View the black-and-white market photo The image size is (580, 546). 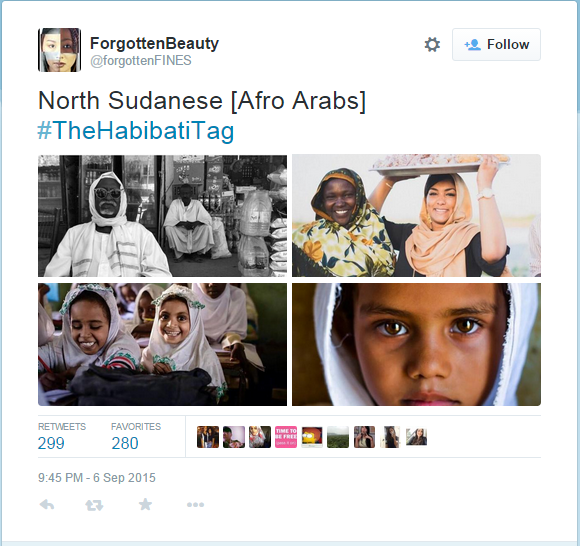pyautogui.click(x=162, y=216)
